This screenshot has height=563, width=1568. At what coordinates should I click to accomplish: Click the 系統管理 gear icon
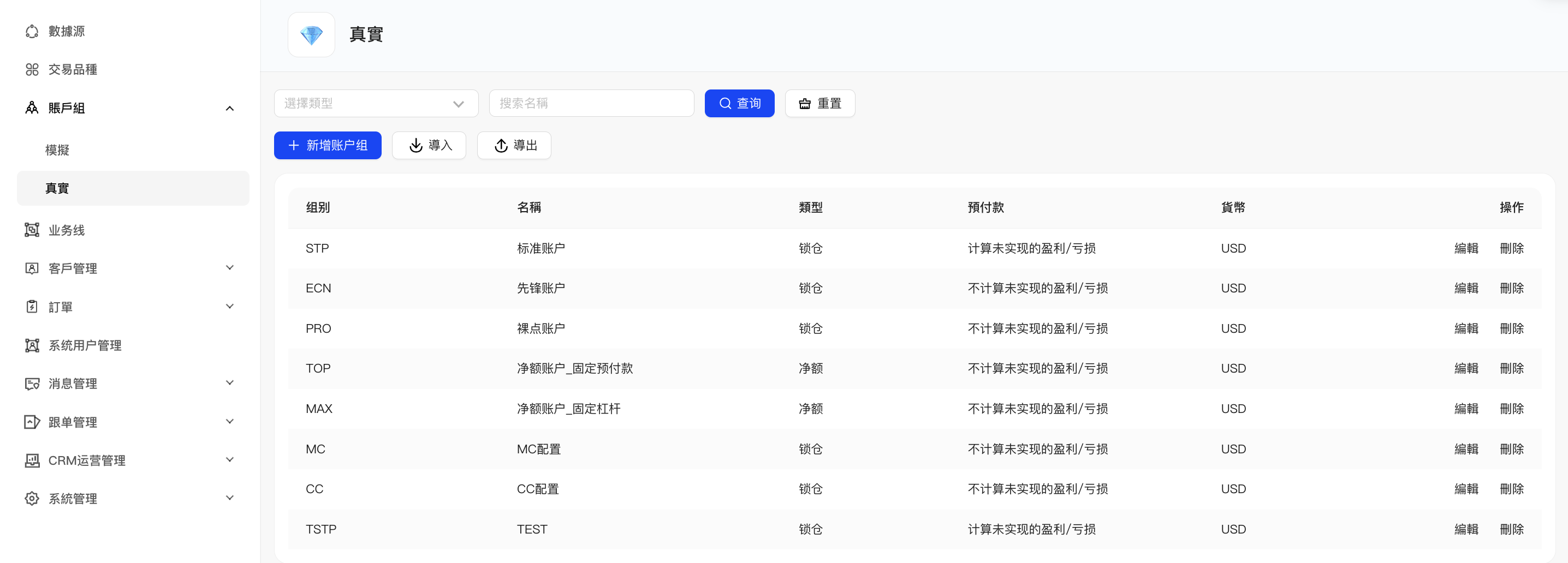32,499
